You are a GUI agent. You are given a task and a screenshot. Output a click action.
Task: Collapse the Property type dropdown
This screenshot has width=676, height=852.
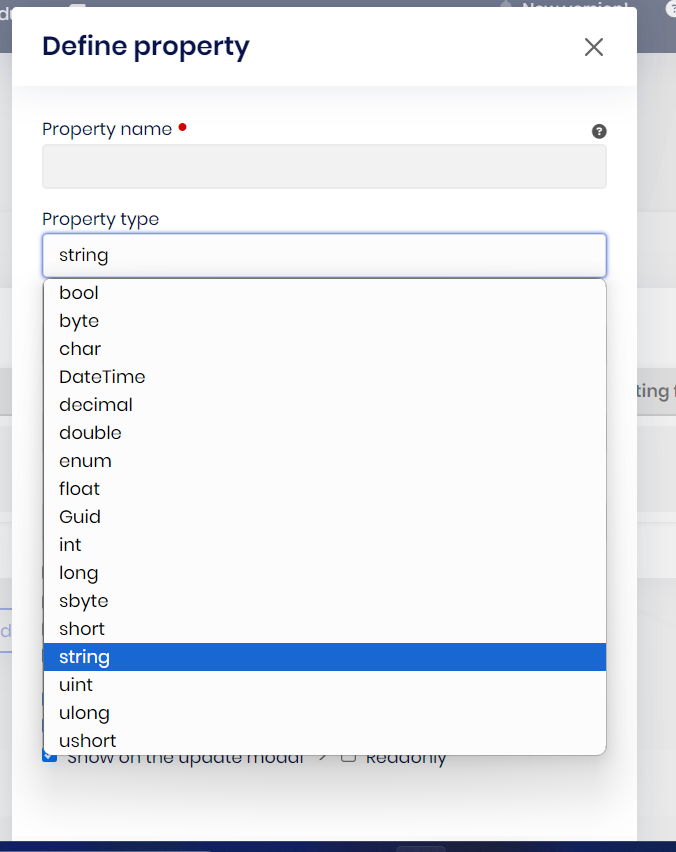[x=324, y=255]
